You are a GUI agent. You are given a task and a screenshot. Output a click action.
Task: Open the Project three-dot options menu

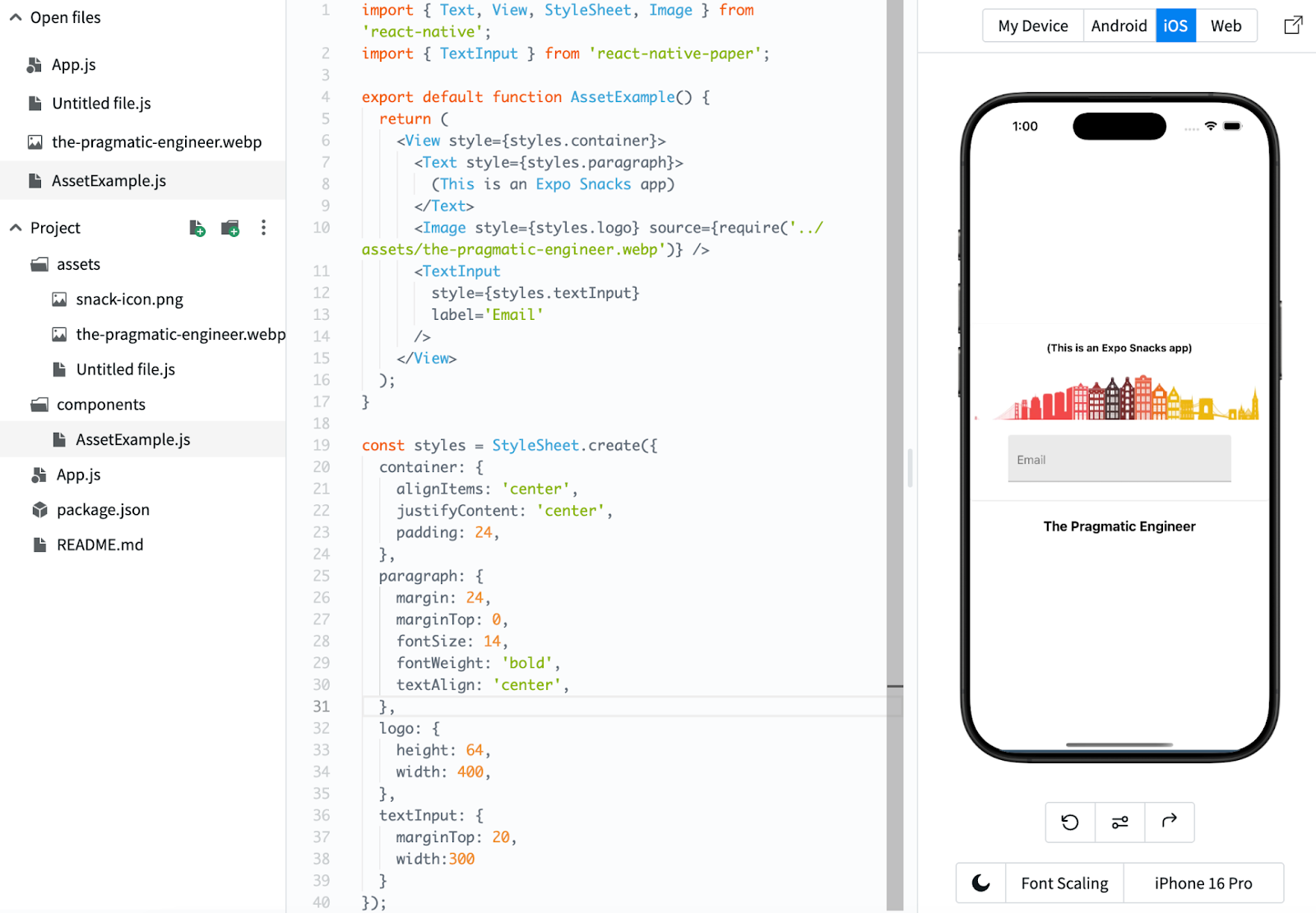[x=263, y=228]
